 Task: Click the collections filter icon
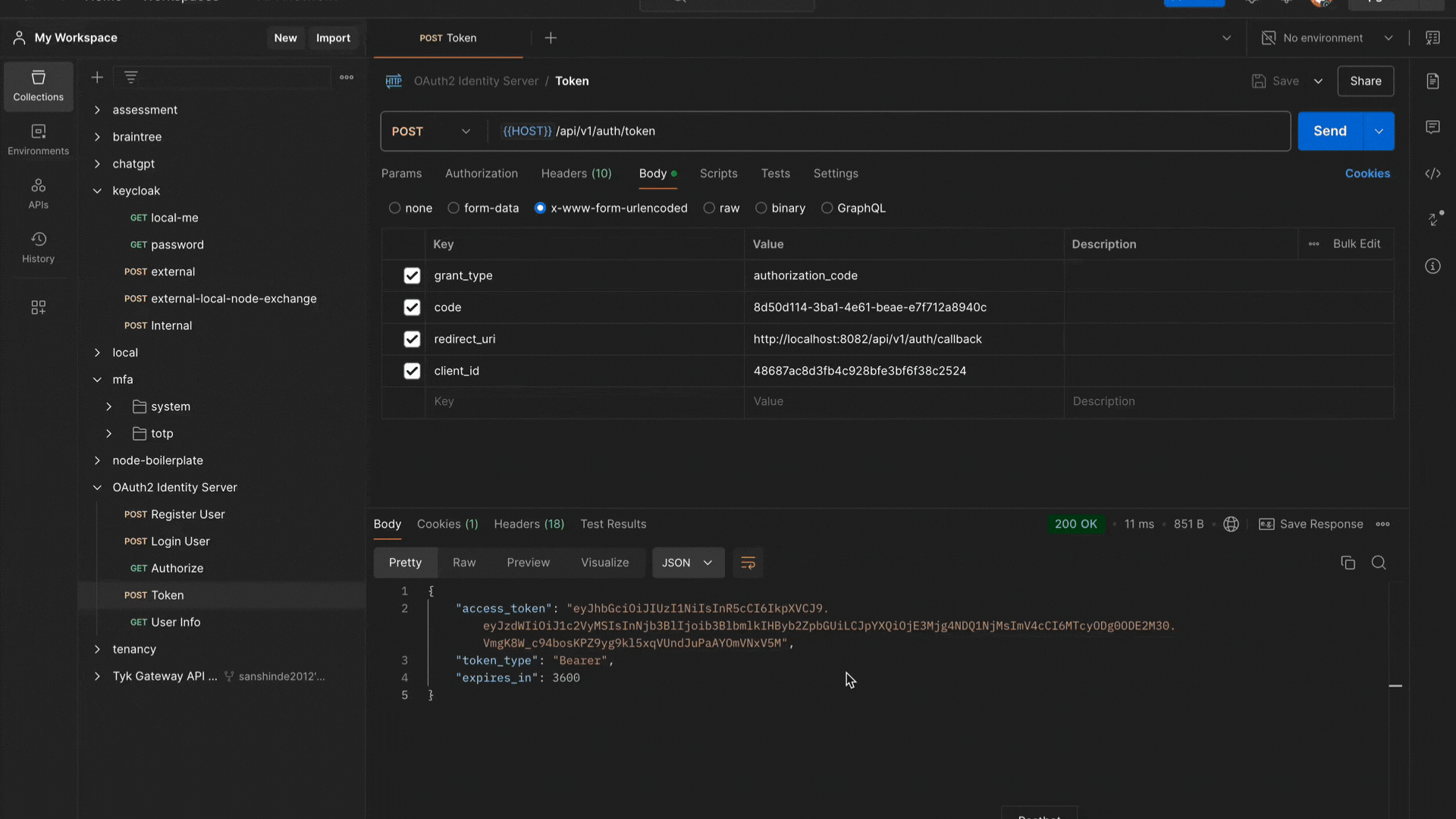point(130,77)
